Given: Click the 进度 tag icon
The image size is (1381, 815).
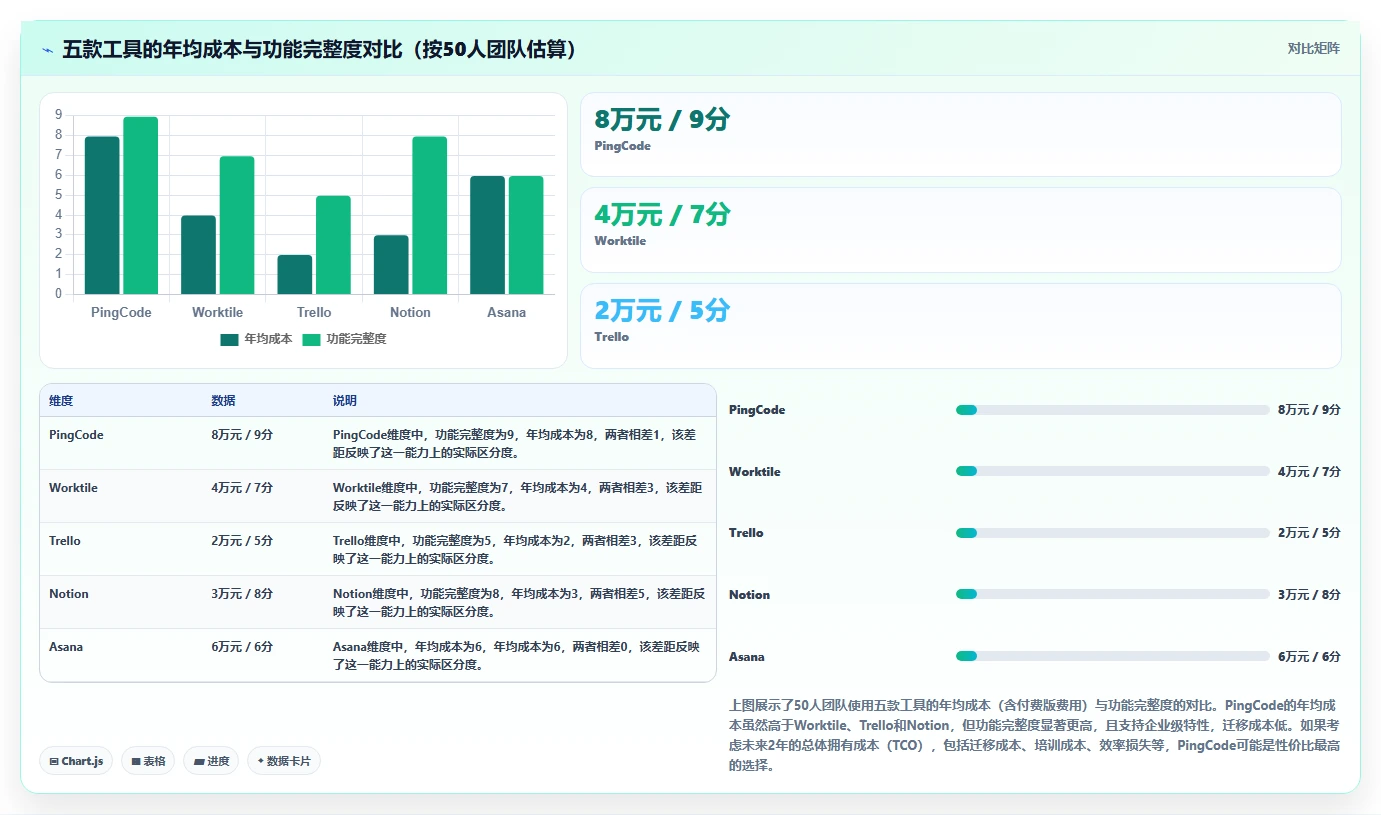Looking at the screenshot, I should coord(199,761).
